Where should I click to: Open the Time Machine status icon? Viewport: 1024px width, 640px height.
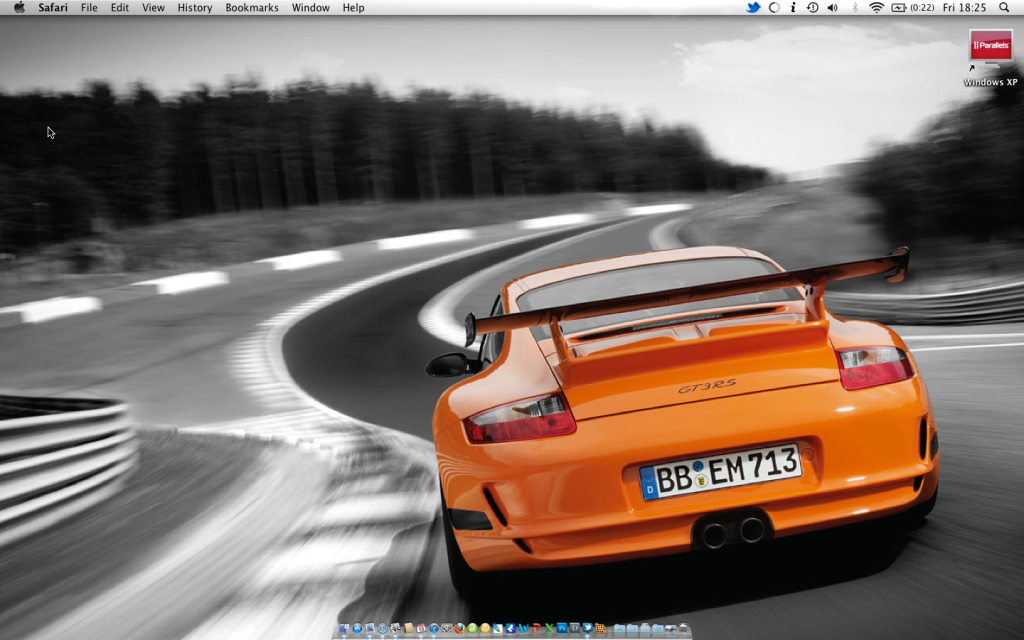[813, 7]
